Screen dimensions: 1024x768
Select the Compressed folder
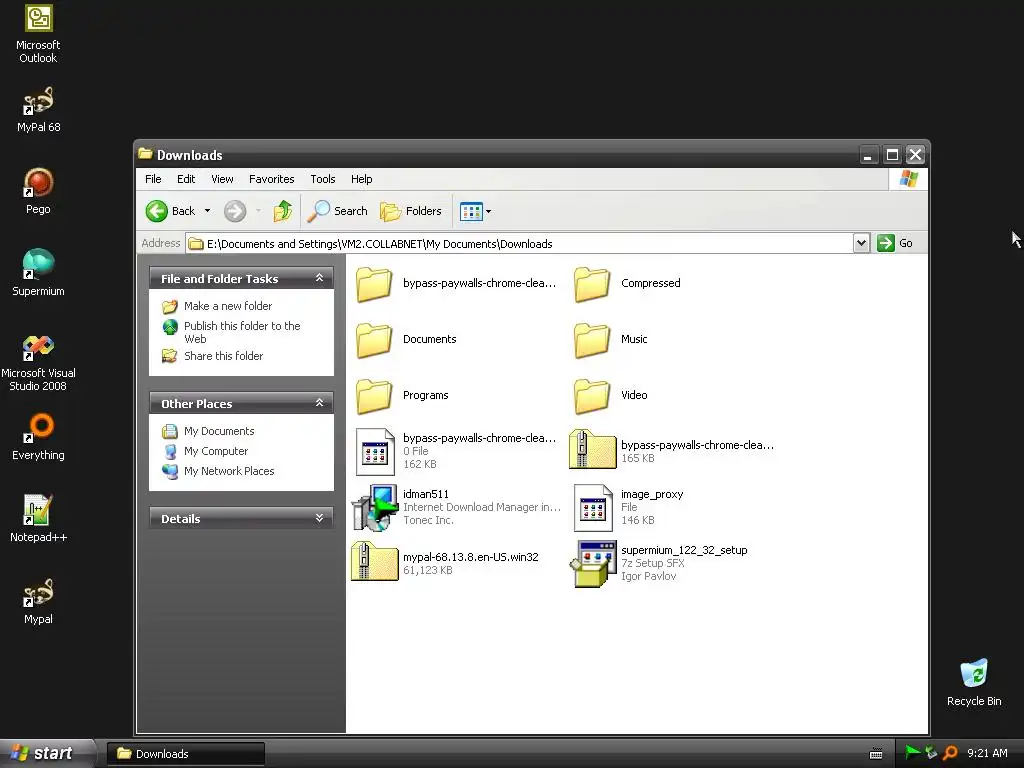coord(627,283)
